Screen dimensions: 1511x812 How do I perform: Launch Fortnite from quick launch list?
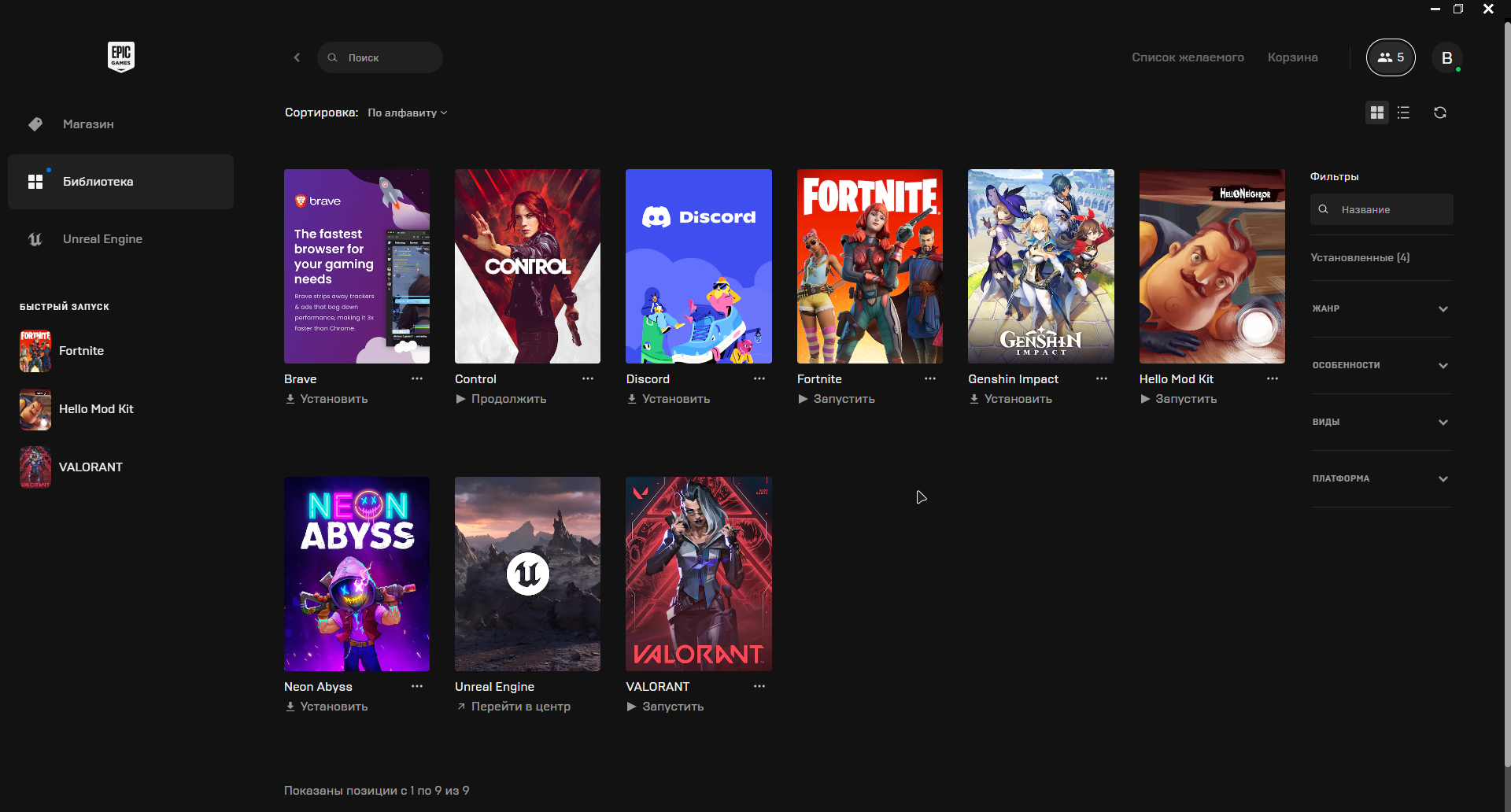coord(63,351)
